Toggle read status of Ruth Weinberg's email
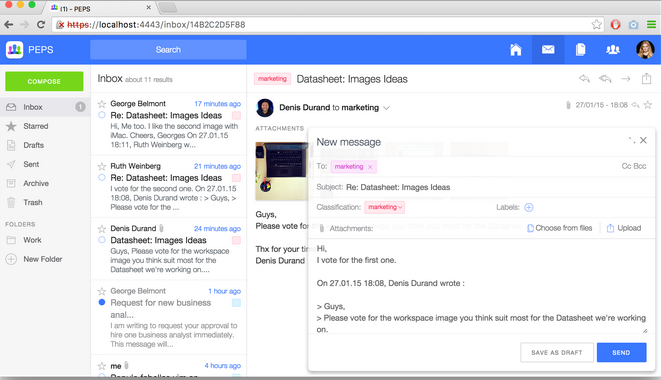The height and width of the screenshot is (380, 661). 102,177
